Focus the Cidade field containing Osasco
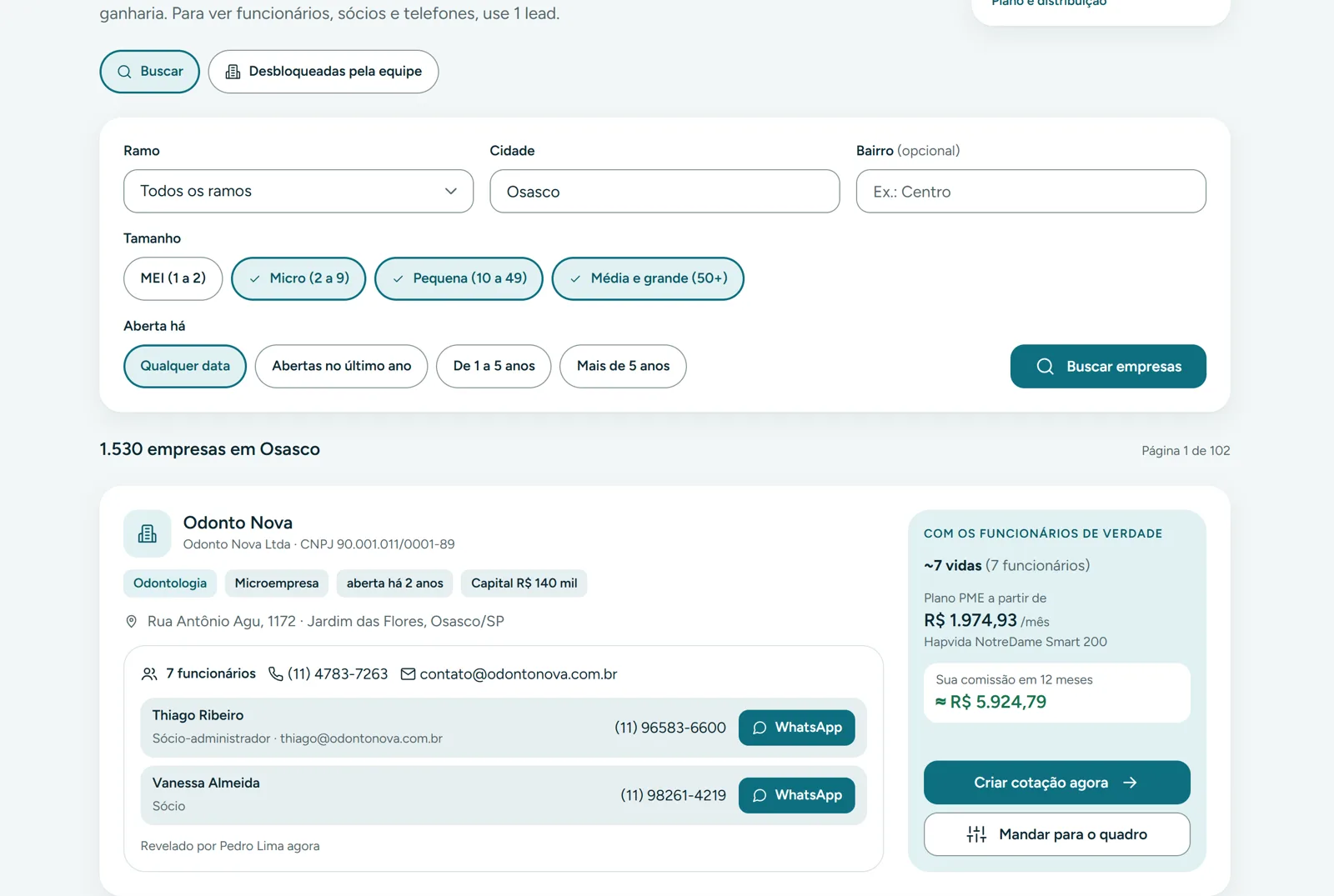 click(664, 192)
